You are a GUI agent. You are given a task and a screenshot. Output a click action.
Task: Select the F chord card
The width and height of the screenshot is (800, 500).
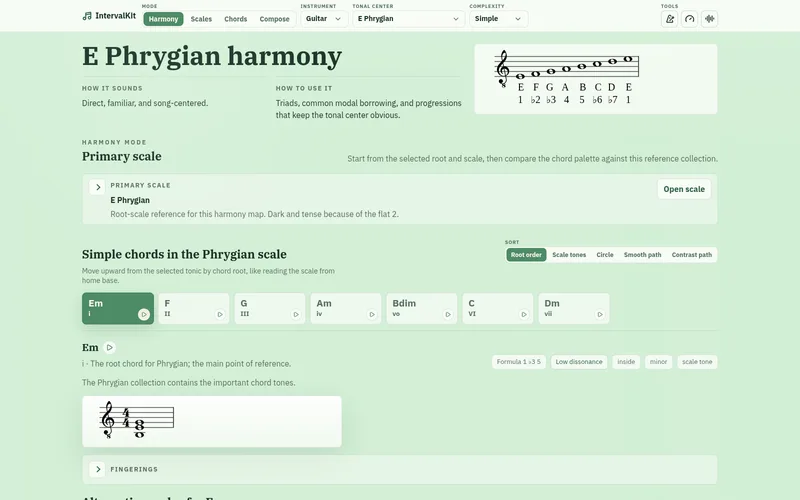click(x=194, y=308)
